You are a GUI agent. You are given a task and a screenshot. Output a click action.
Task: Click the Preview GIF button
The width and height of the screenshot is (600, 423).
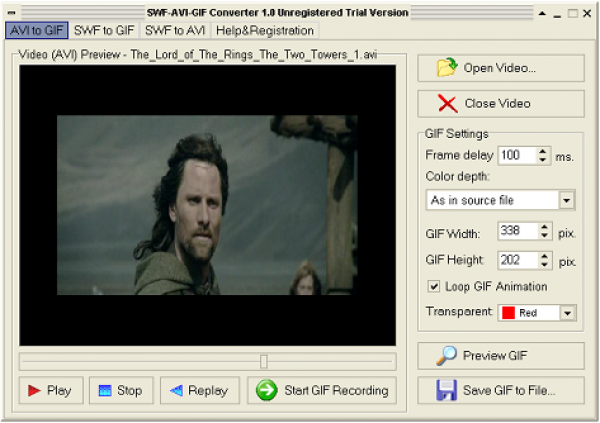[501, 356]
